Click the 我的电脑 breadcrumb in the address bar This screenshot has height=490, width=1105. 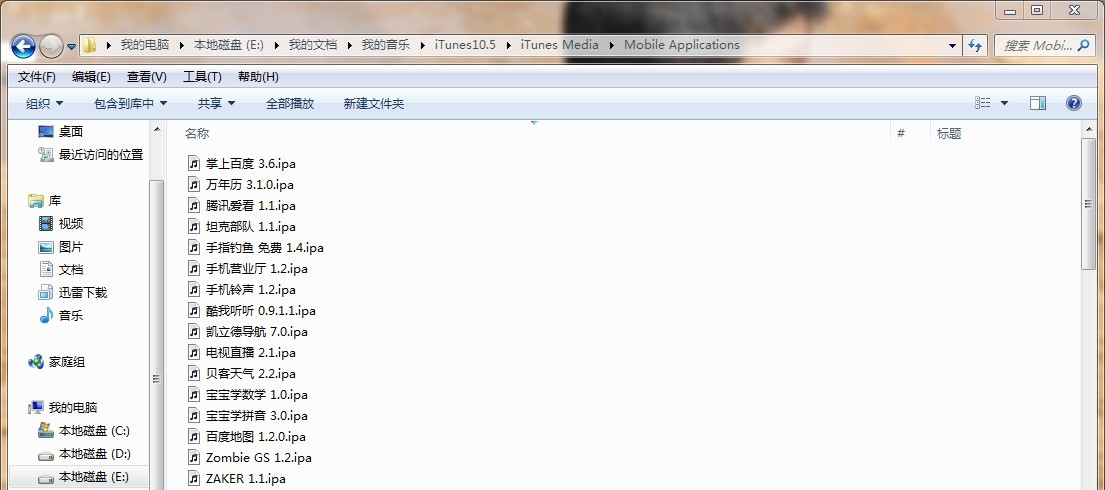pos(144,45)
